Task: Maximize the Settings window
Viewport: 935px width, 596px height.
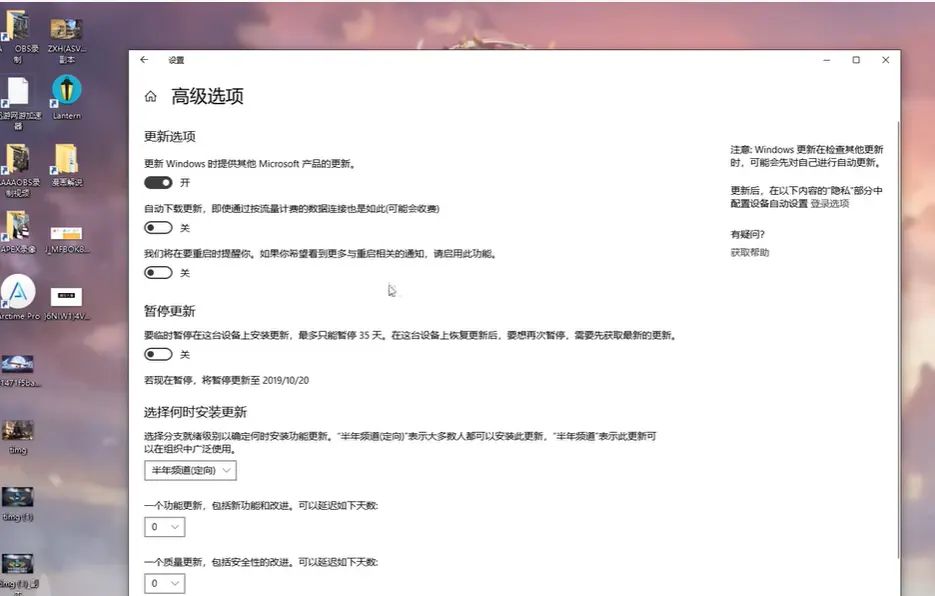Action: click(x=856, y=60)
